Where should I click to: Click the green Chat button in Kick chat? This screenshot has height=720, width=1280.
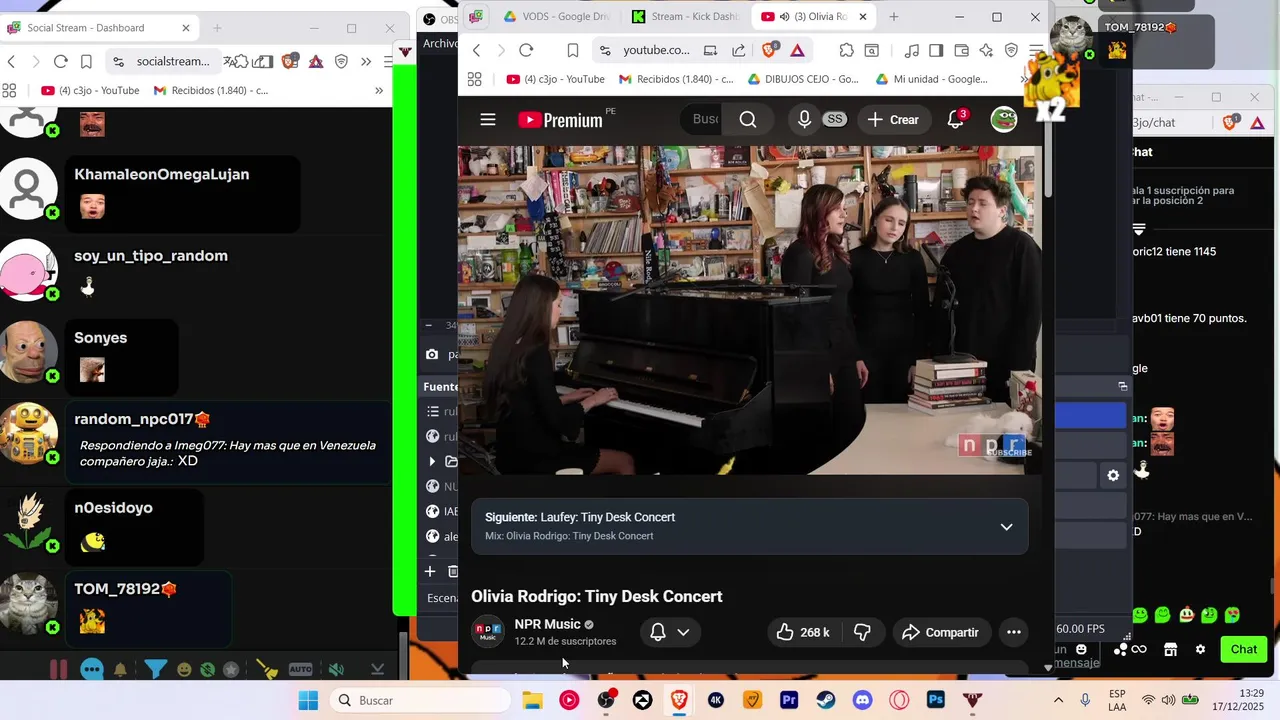(1243, 649)
